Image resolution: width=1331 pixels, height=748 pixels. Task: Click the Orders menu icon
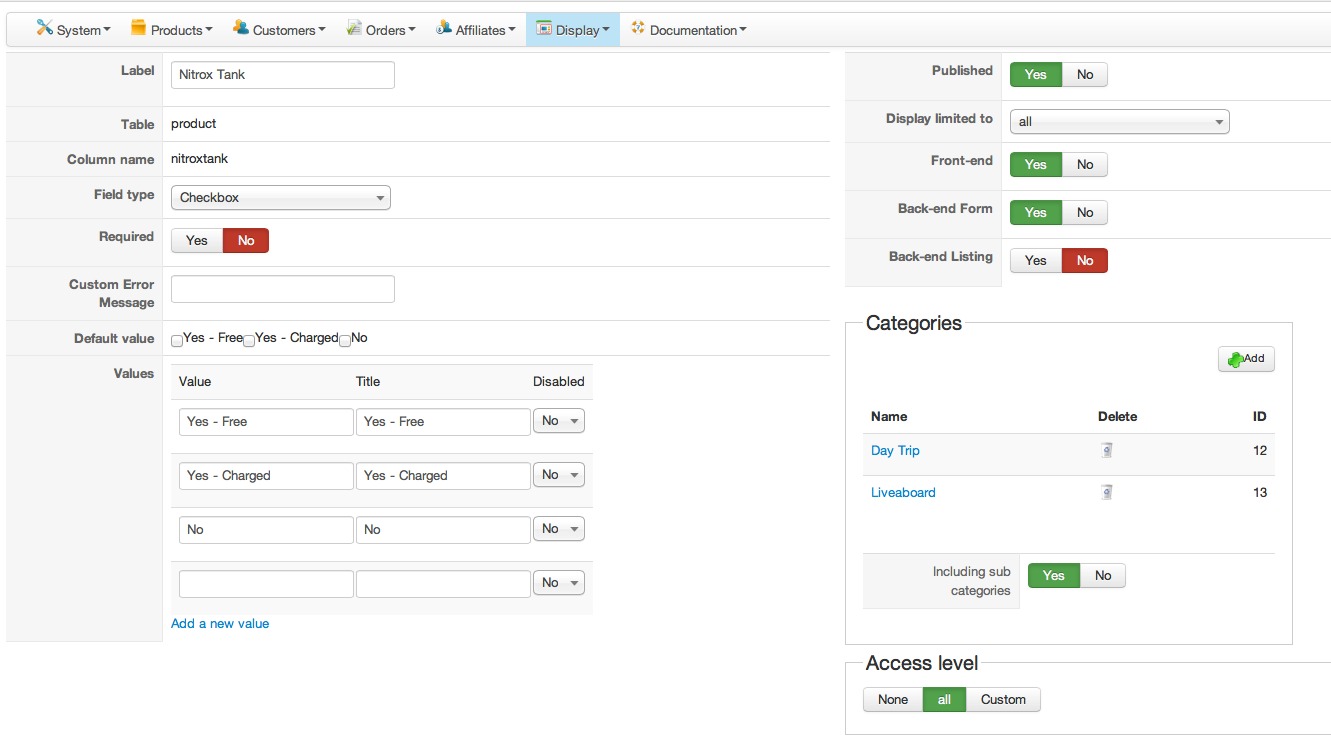coord(354,29)
